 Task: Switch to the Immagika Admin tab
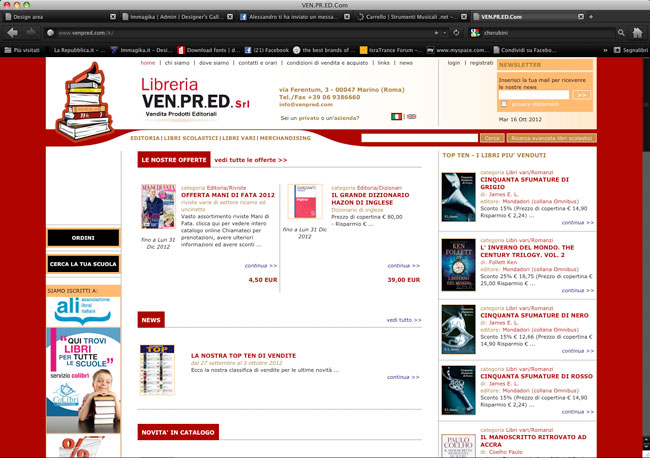pos(177,17)
